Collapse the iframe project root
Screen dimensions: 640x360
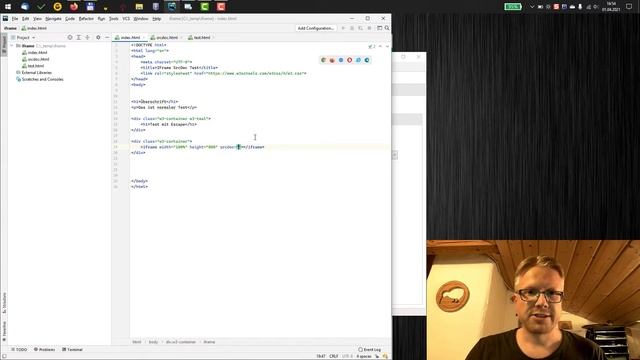(12, 46)
